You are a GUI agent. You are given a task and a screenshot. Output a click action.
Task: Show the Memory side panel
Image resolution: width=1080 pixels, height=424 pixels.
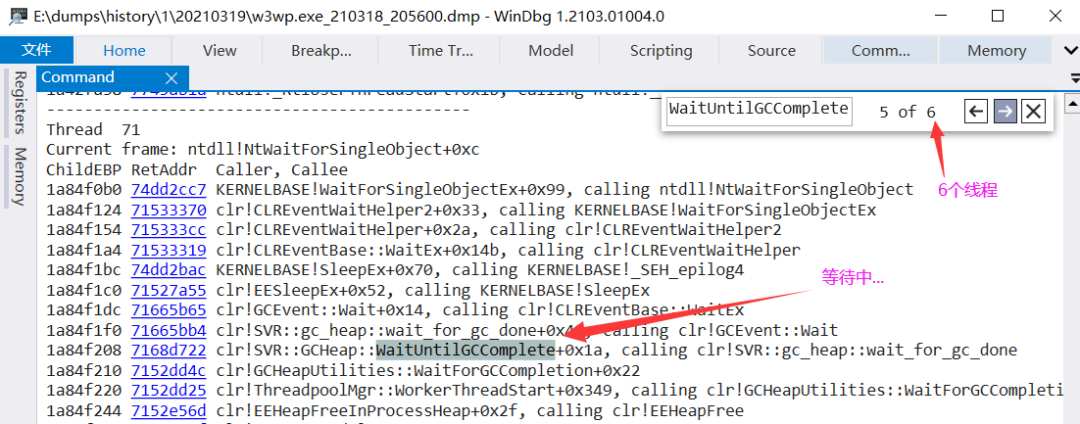click(x=19, y=177)
